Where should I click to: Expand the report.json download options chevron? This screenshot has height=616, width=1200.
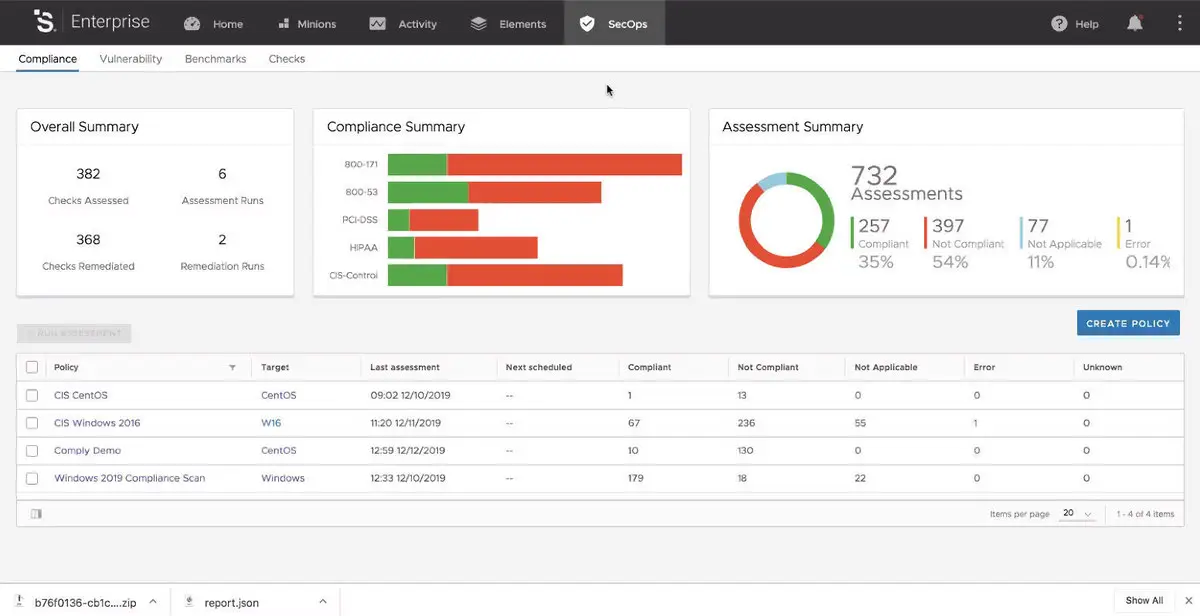pos(323,602)
